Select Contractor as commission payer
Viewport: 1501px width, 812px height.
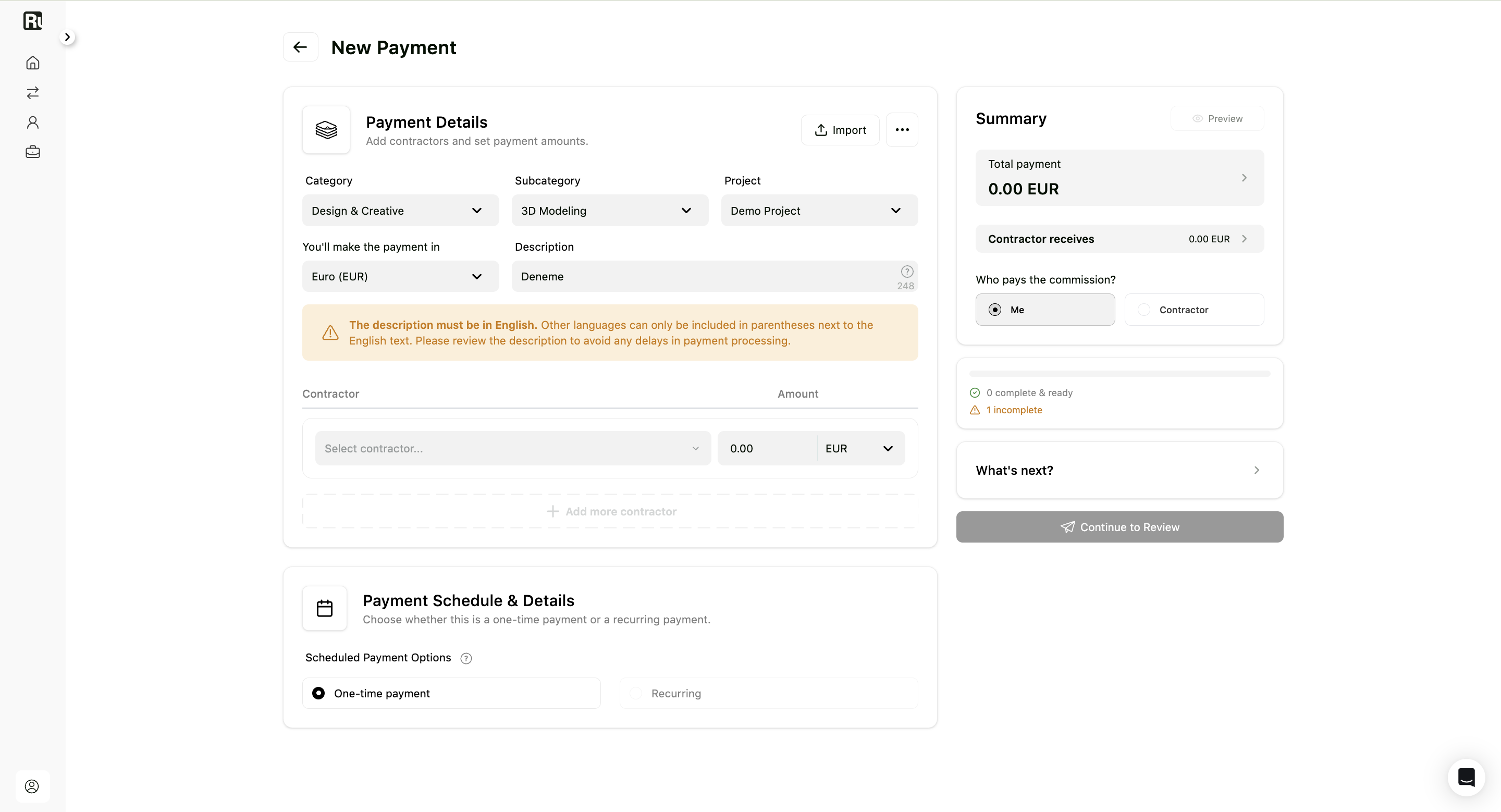[1194, 309]
